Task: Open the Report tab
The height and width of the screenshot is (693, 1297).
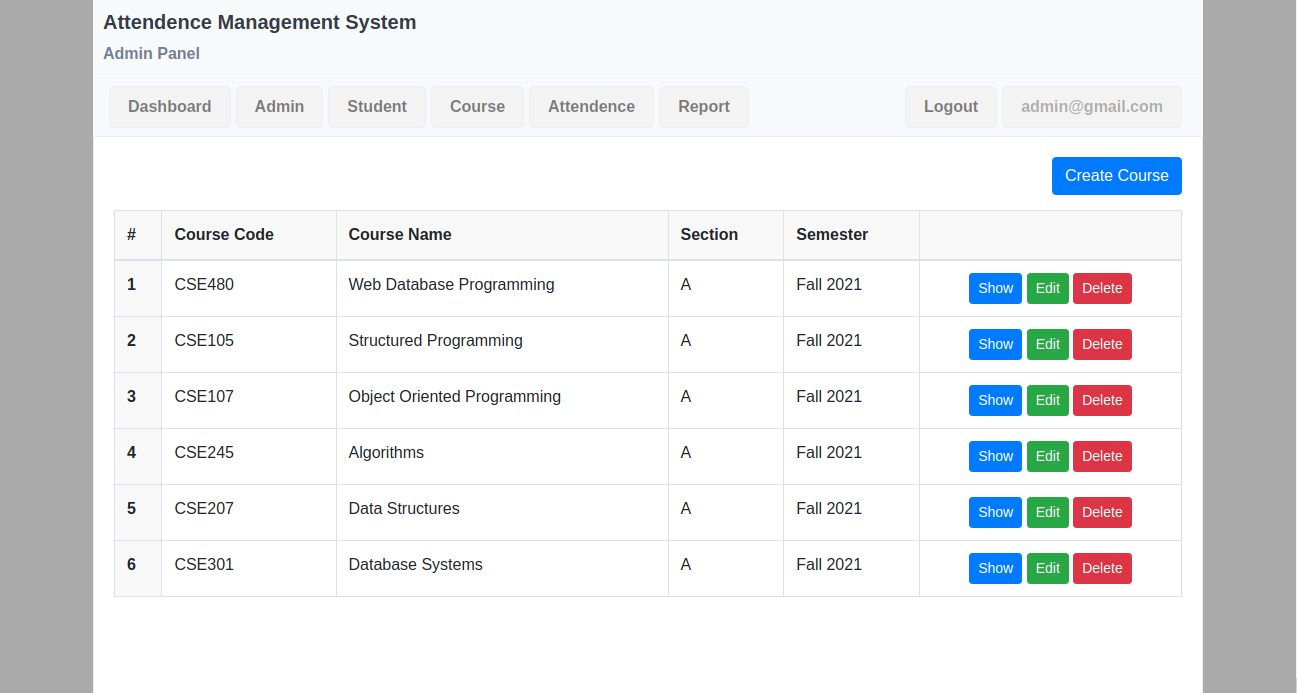Action: (x=703, y=107)
